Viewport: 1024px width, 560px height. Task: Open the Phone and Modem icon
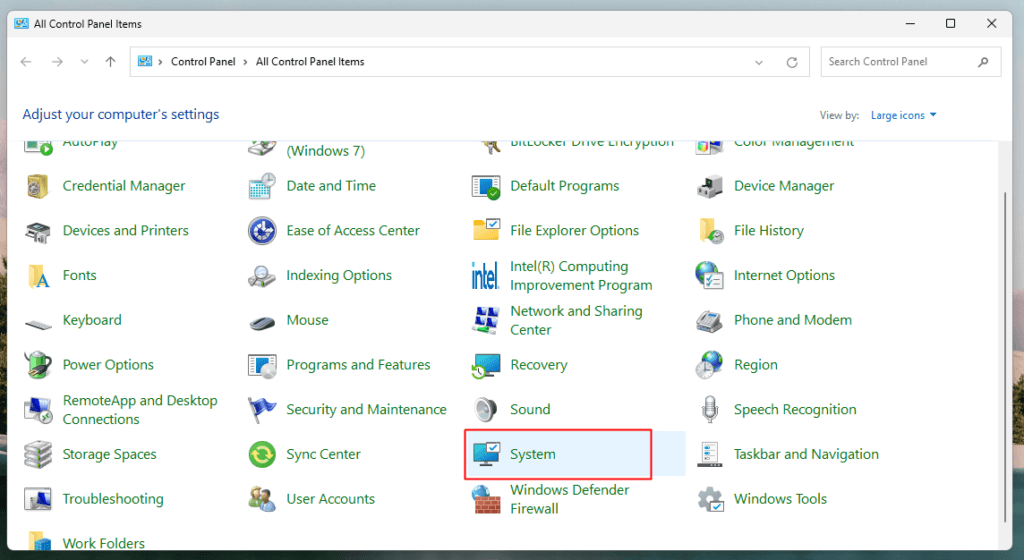point(709,320)
